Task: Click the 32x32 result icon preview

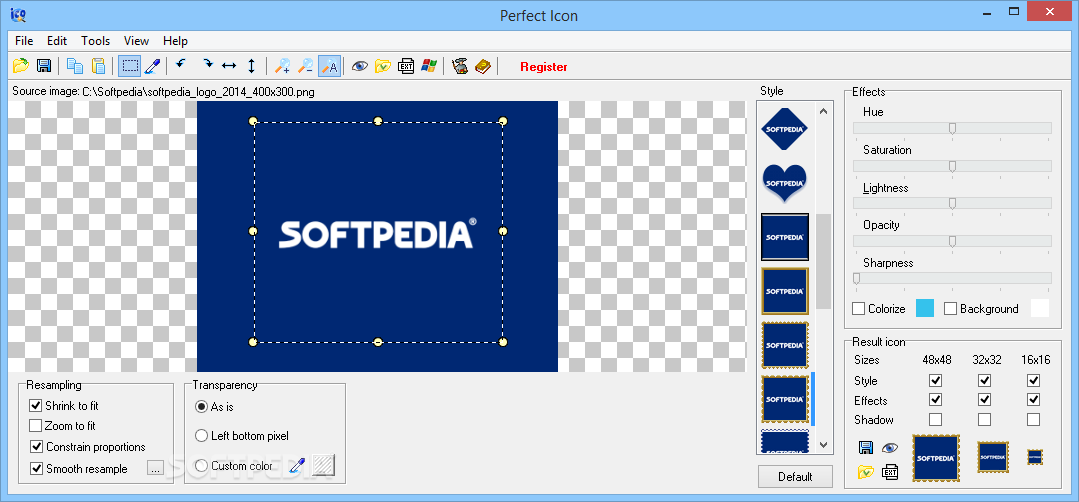Action: (x=993, y=457)
